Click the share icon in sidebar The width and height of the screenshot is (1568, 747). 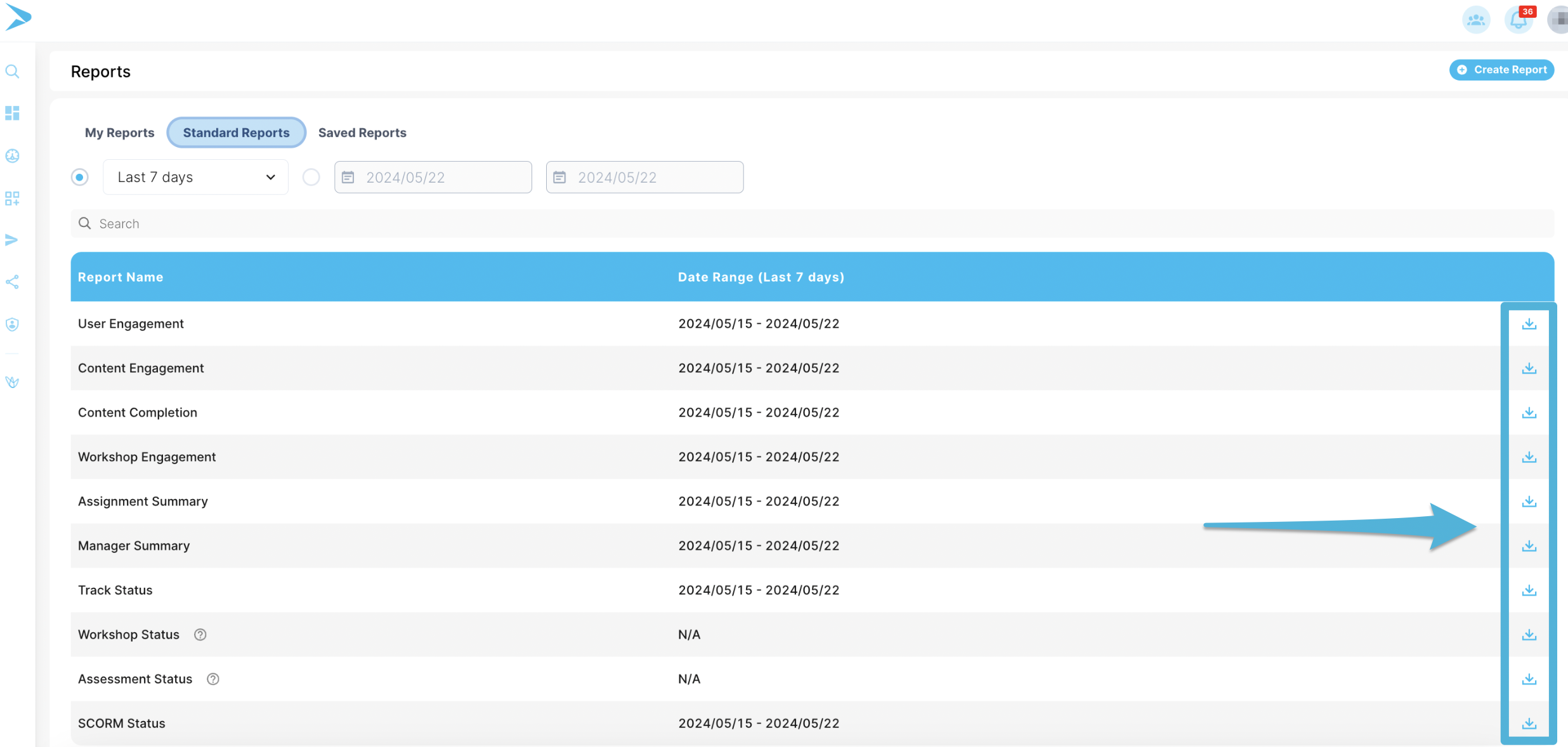(12, 282)
